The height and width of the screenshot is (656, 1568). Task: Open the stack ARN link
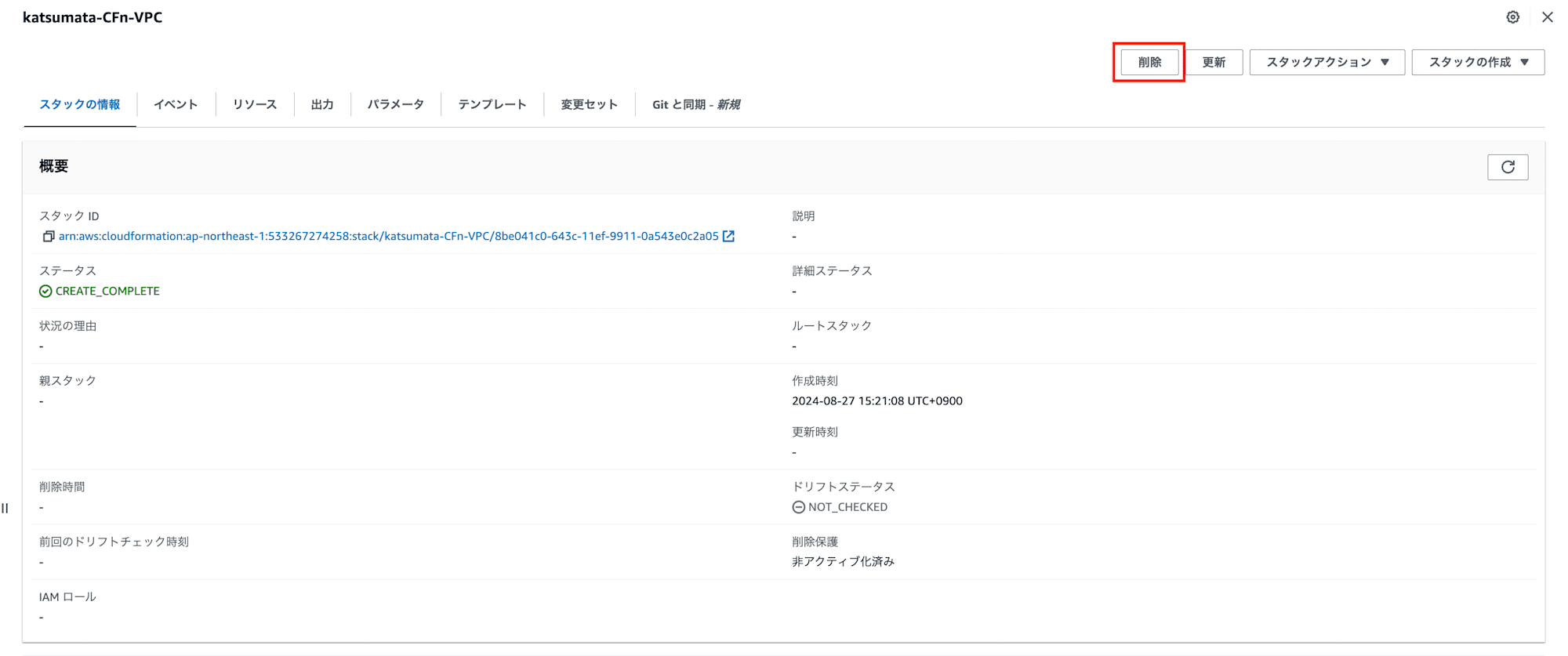(x=388, y=236)
